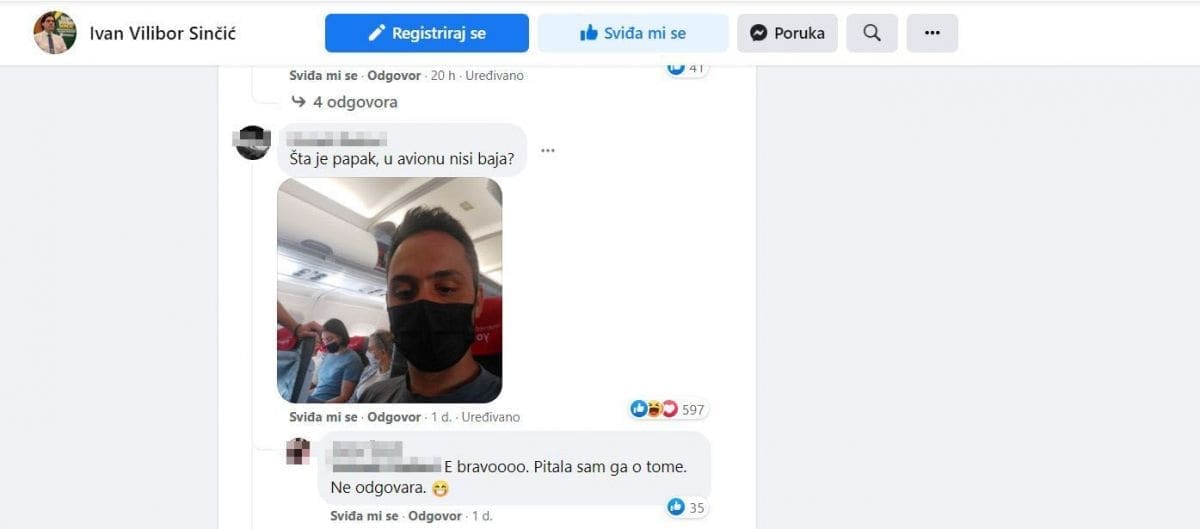
Task: Click Uređivano label under photo comment
Action: click(488, 417)
